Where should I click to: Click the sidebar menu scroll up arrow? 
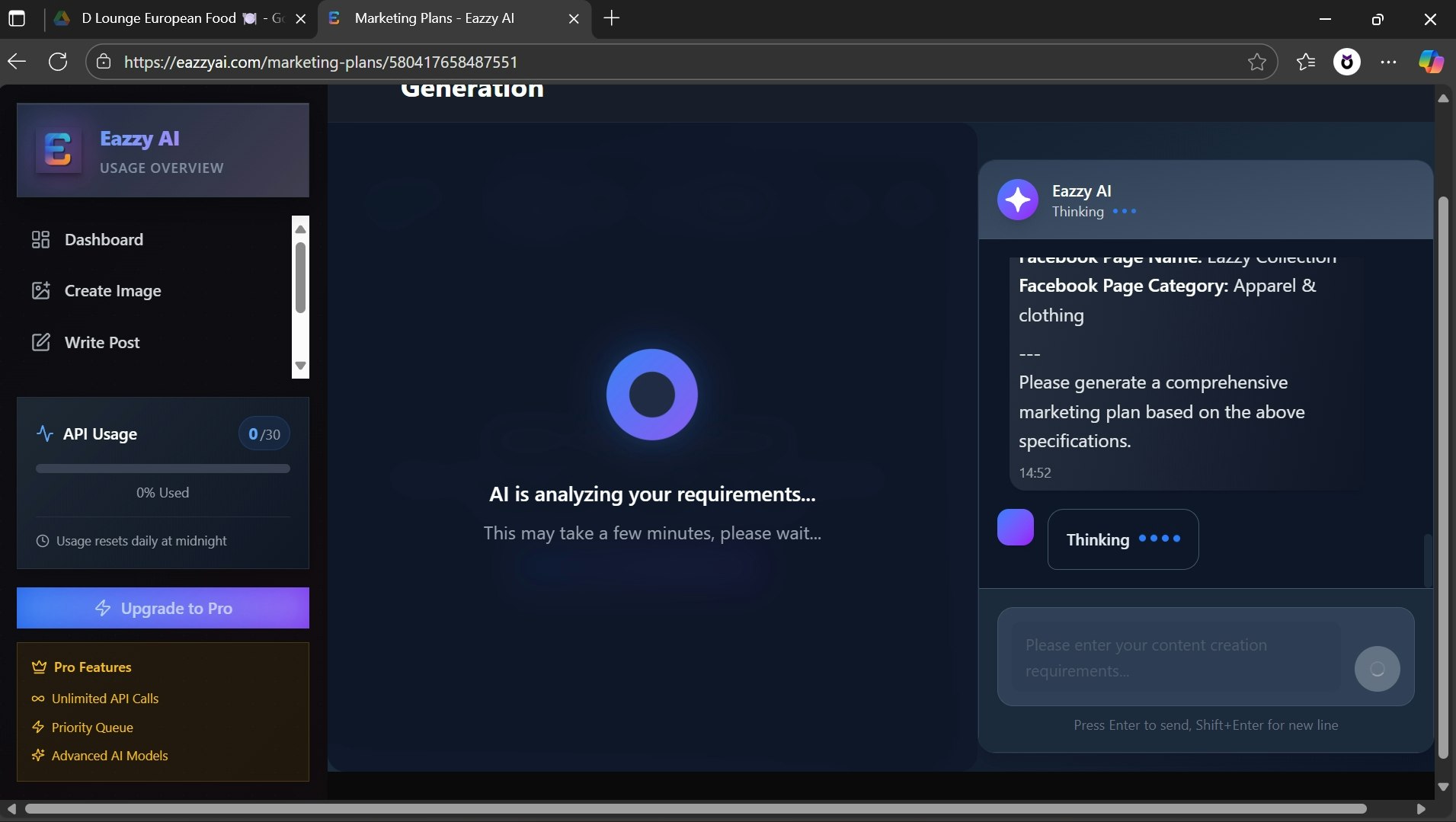300,229
